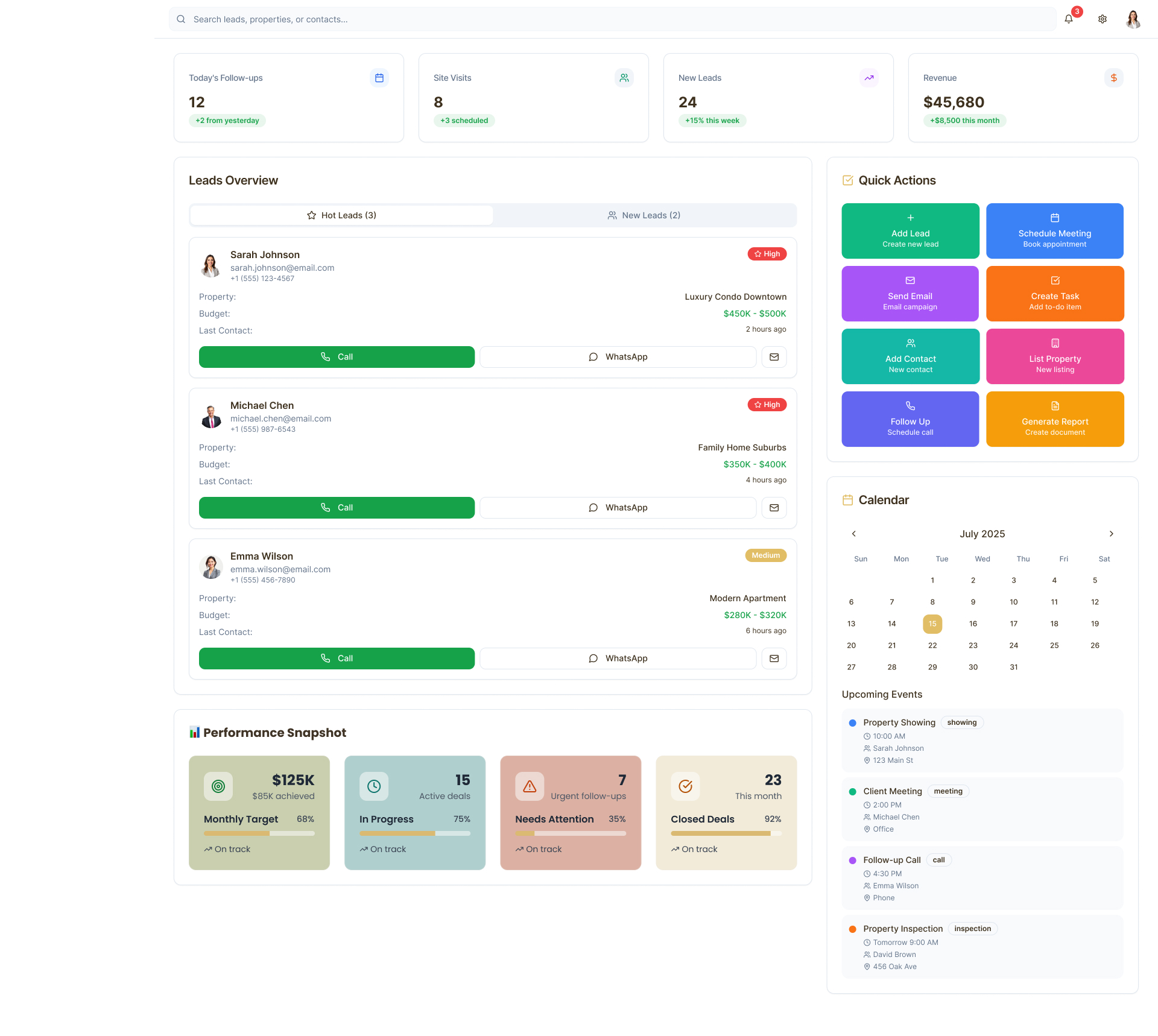Go to previous calendar month

click(x=853, y=534)
